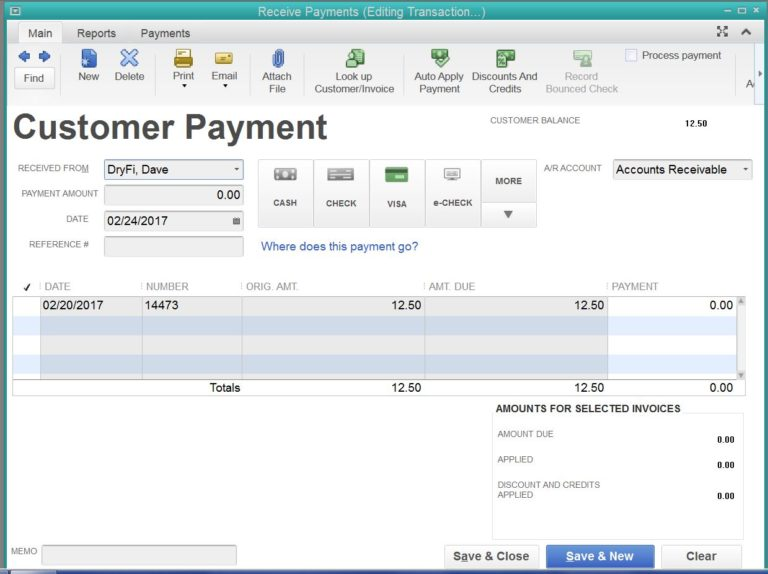Click the Clear button

[x=701, y=556]
